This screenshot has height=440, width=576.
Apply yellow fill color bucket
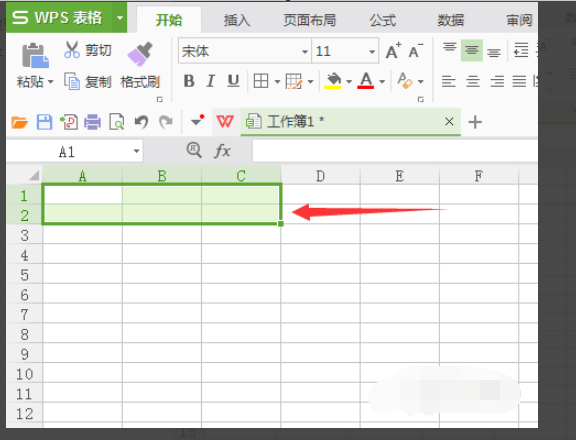(333, 81)
